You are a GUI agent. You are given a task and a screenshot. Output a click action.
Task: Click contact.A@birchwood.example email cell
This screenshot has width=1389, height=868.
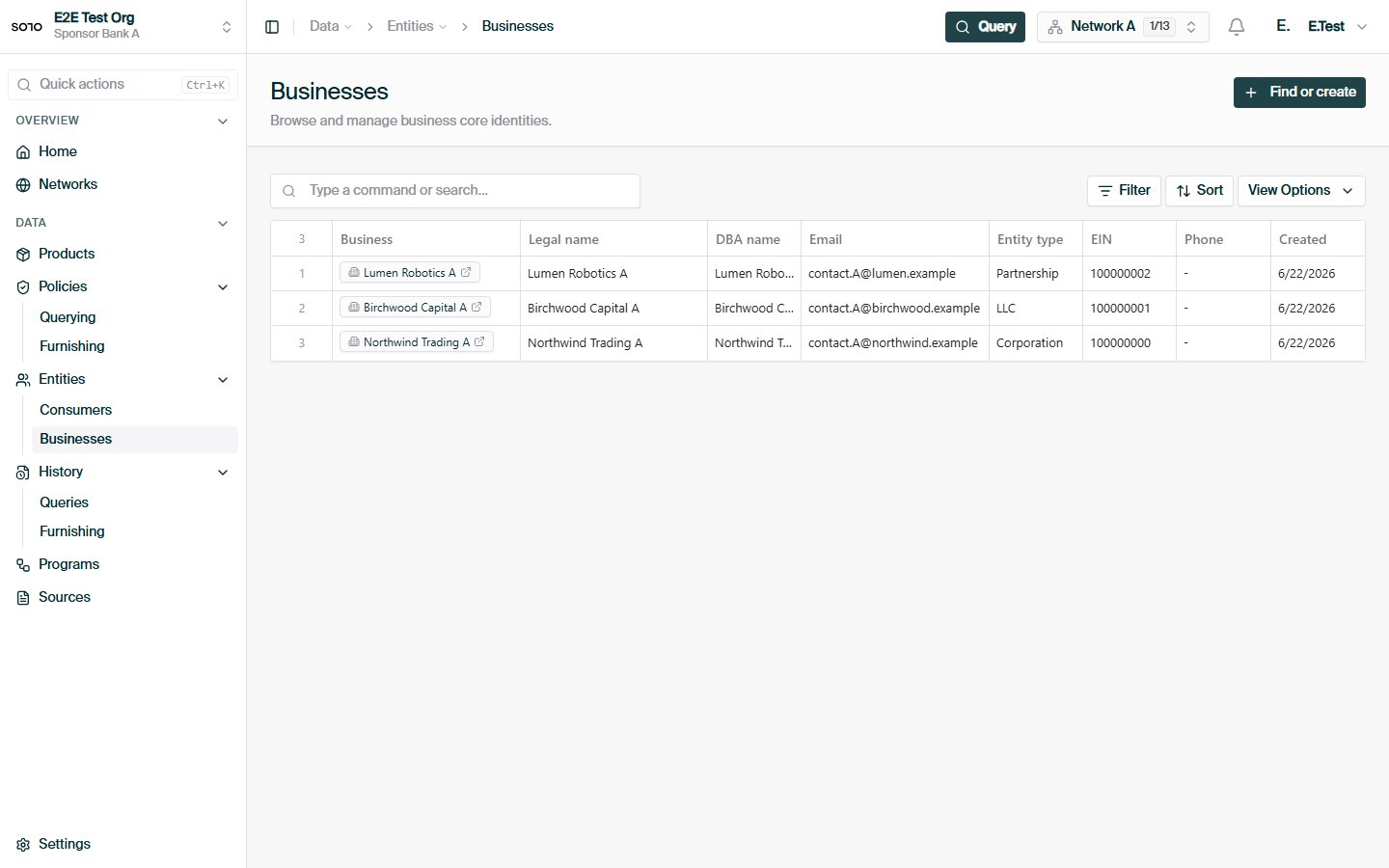(894, 309)
